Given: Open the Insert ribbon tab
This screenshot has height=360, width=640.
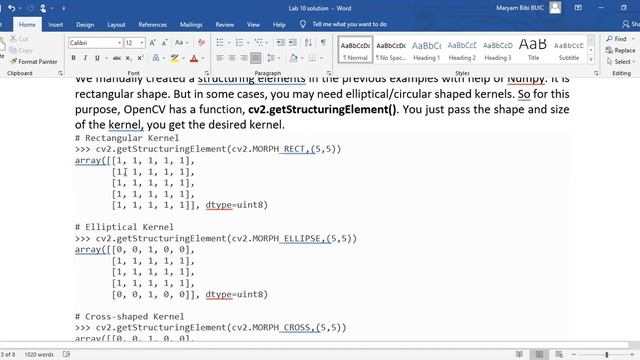Looking at the screenshot, I should click(x=56, y=24).
